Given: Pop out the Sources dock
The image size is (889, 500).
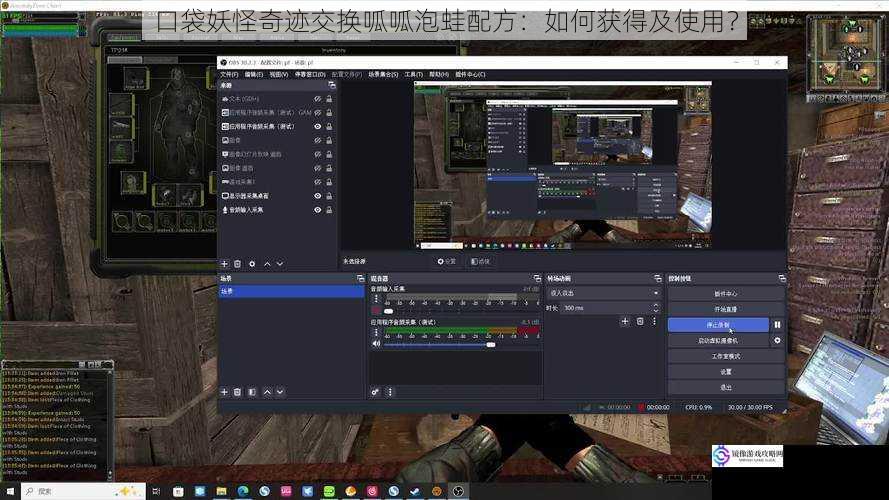Looking at the screenshot, I should (332, 85).
